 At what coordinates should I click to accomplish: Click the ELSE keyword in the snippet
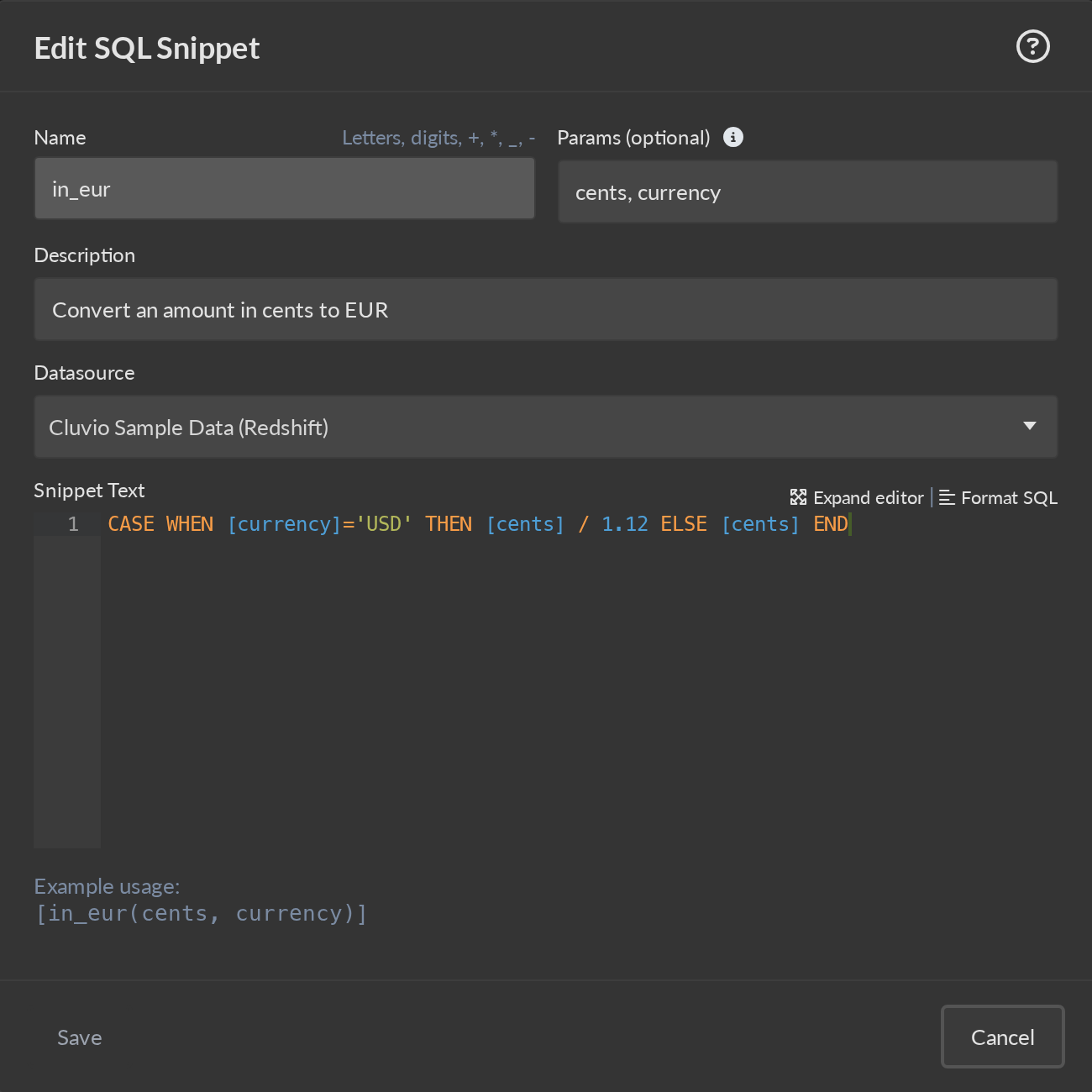tap(684, 524)
